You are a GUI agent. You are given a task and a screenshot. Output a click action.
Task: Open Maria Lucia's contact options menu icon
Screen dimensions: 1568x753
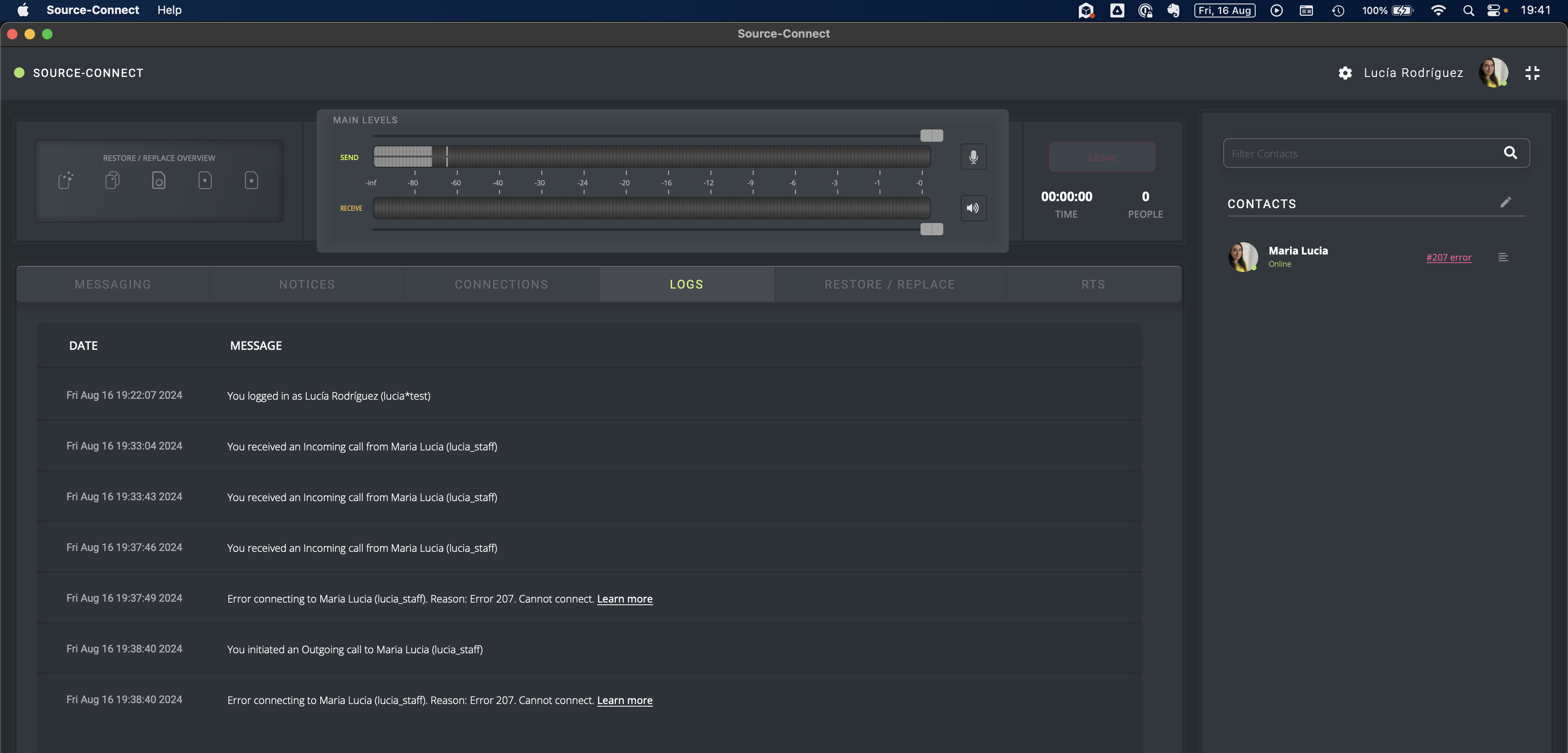(x=1503, y=257)
